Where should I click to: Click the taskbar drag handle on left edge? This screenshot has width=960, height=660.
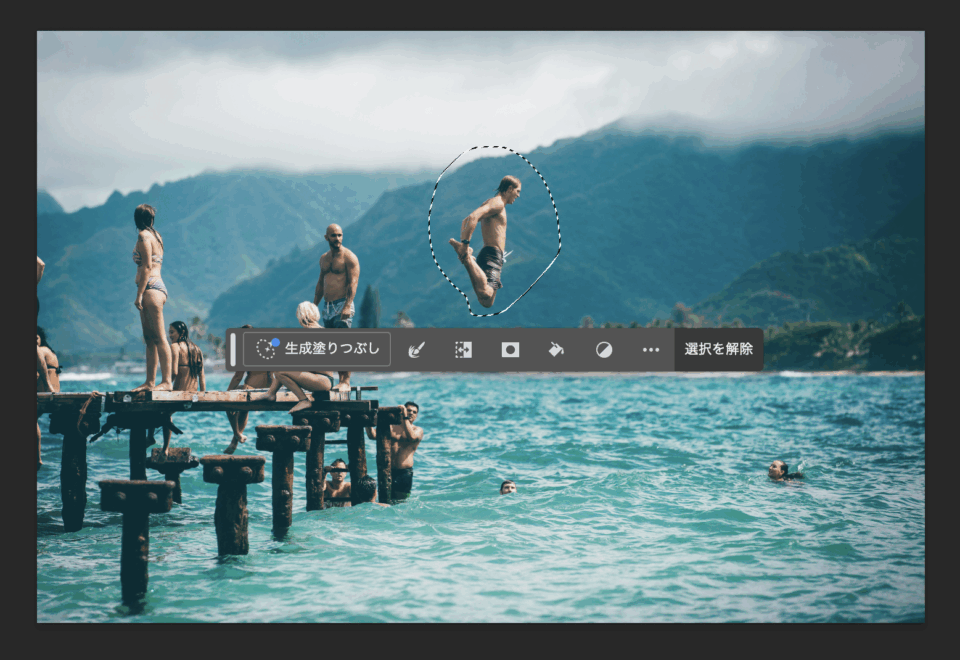[x=233, y=349]
